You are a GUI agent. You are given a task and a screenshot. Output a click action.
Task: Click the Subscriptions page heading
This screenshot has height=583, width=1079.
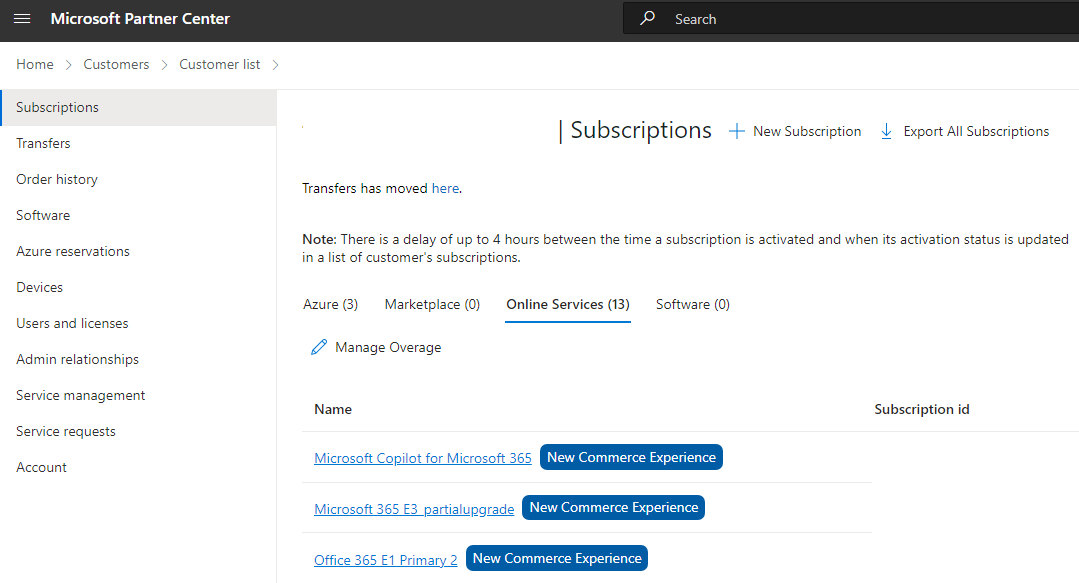click(641, 130)
